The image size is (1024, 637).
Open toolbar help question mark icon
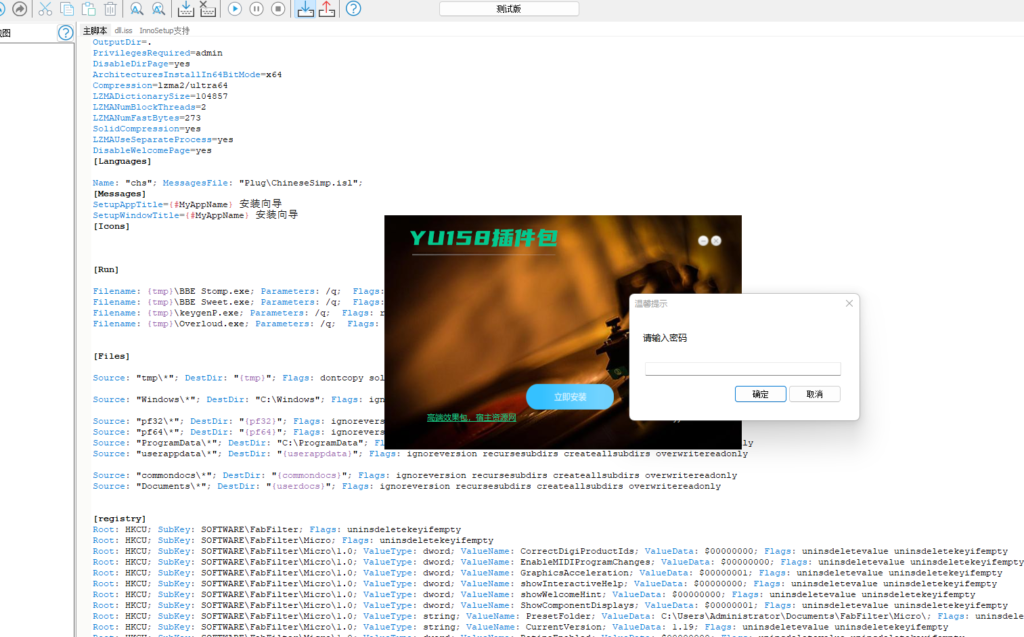pyautogui.click(x=353, y=9)
